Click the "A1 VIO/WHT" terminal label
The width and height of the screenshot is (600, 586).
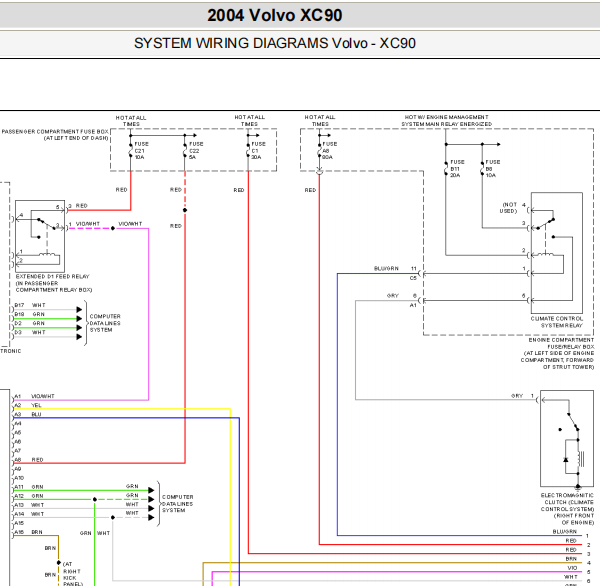click(x=34, y=396)
